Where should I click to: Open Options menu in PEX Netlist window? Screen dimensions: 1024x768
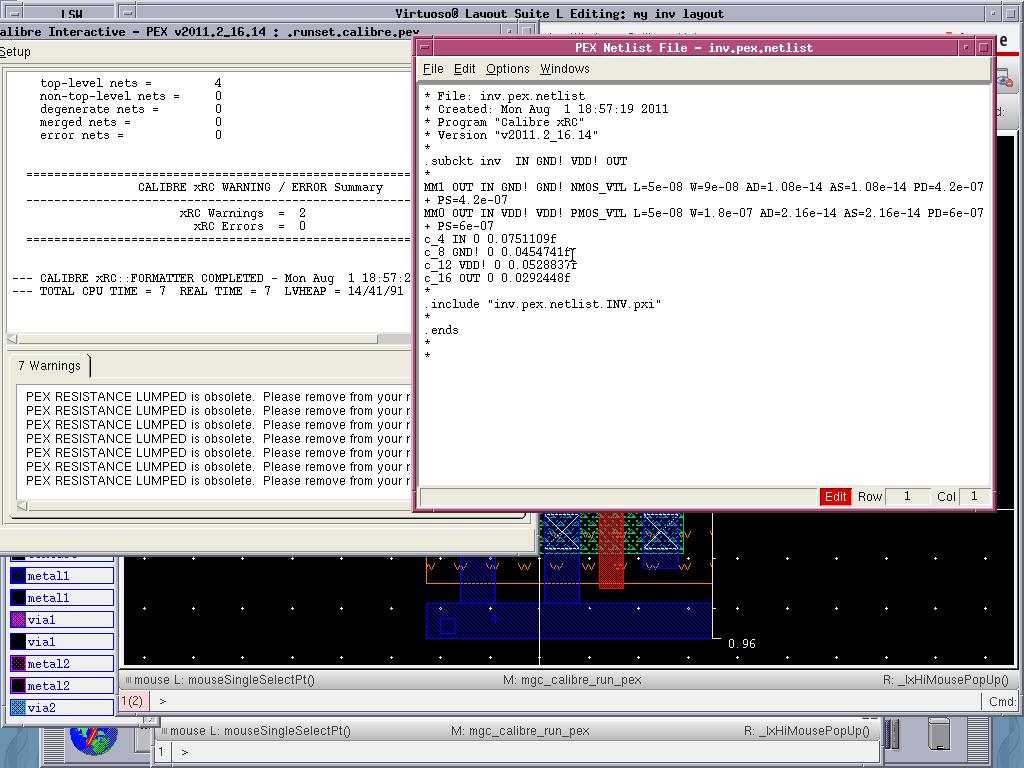tap(507, 69)
